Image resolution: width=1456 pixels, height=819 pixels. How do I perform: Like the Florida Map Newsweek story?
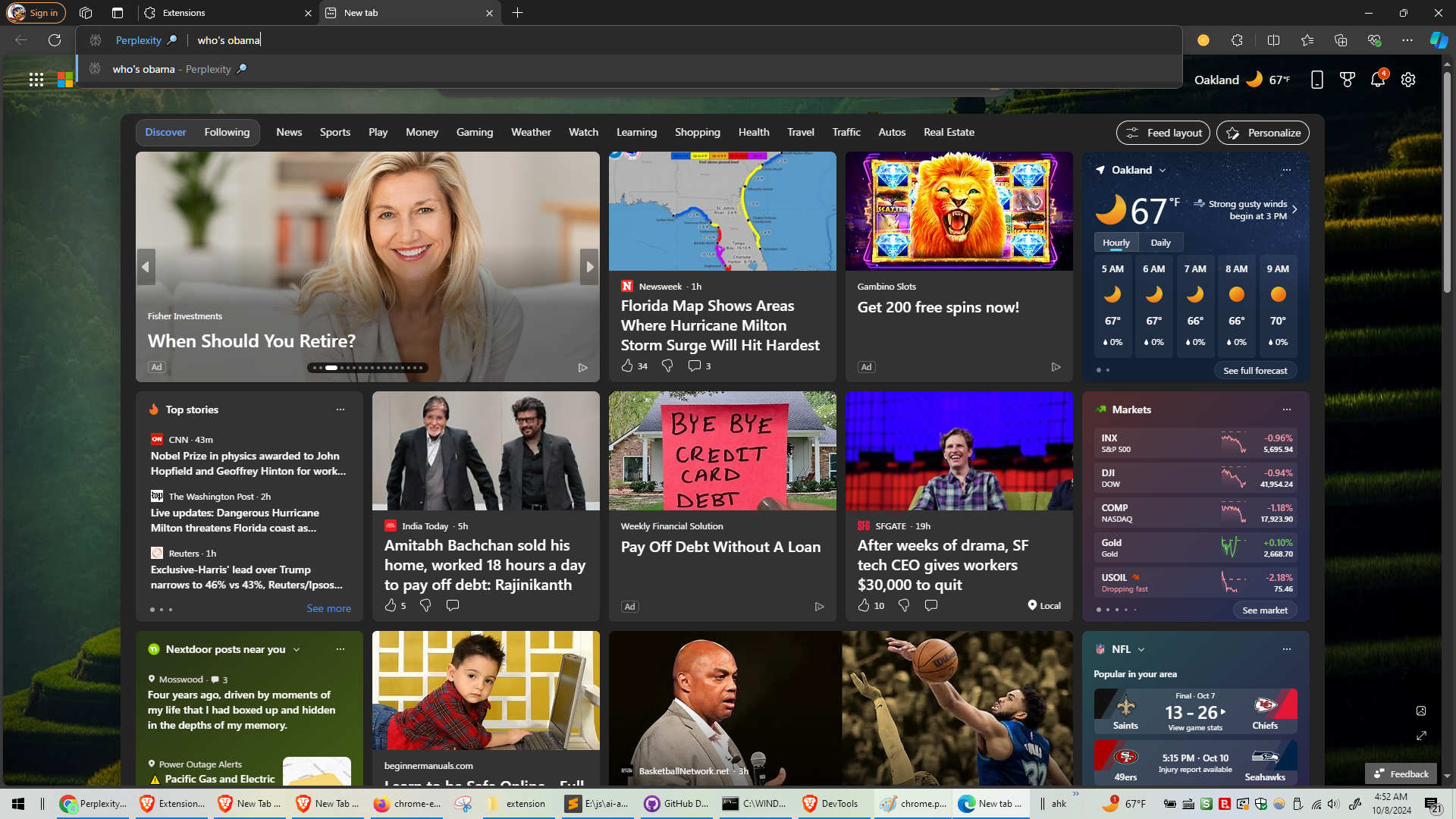click(x=627, y=366)
